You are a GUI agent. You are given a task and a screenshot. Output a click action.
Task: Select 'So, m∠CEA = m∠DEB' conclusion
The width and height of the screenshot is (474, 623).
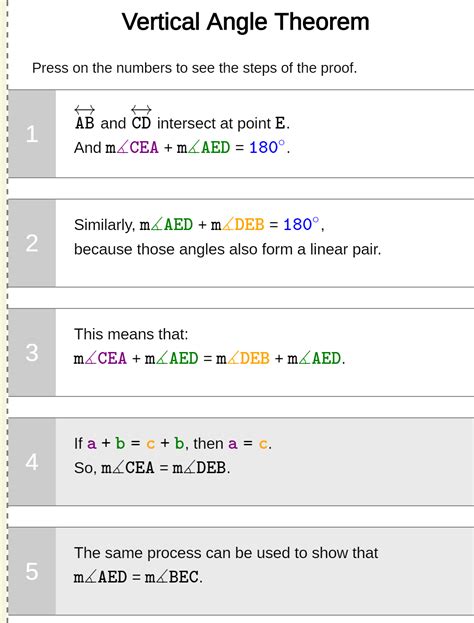point(152,468)
